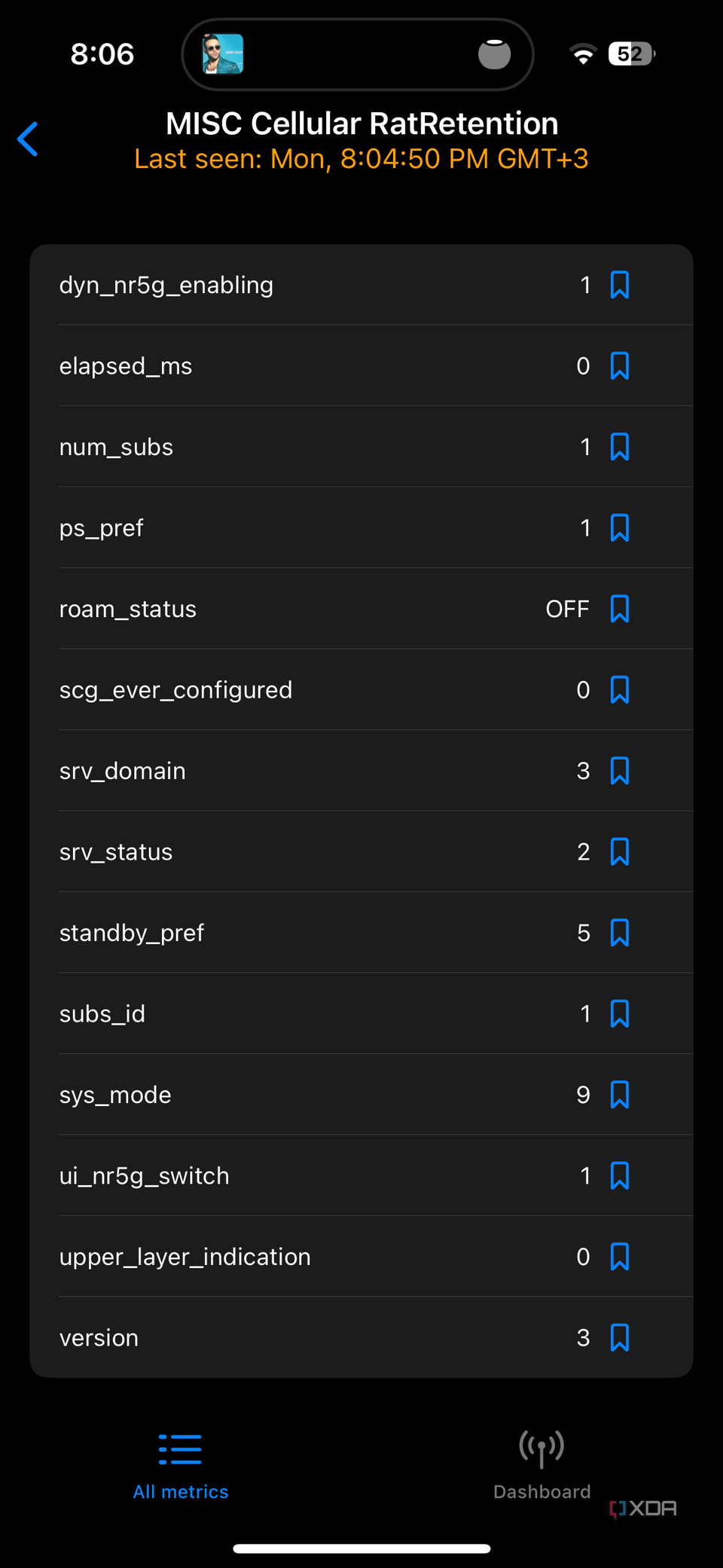This screenshot has width=723, height=1568.
Task: Bookmark the upper_layer_indication metric
Action: 619,1256
